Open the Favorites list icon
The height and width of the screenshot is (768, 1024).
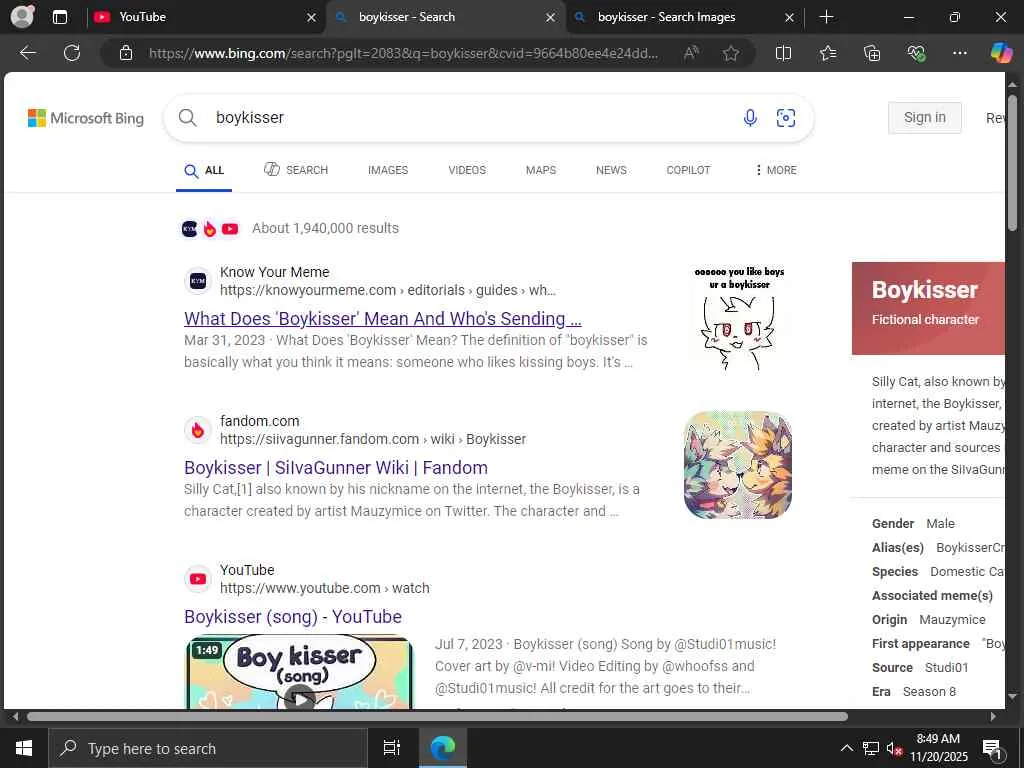click(827, 53)
